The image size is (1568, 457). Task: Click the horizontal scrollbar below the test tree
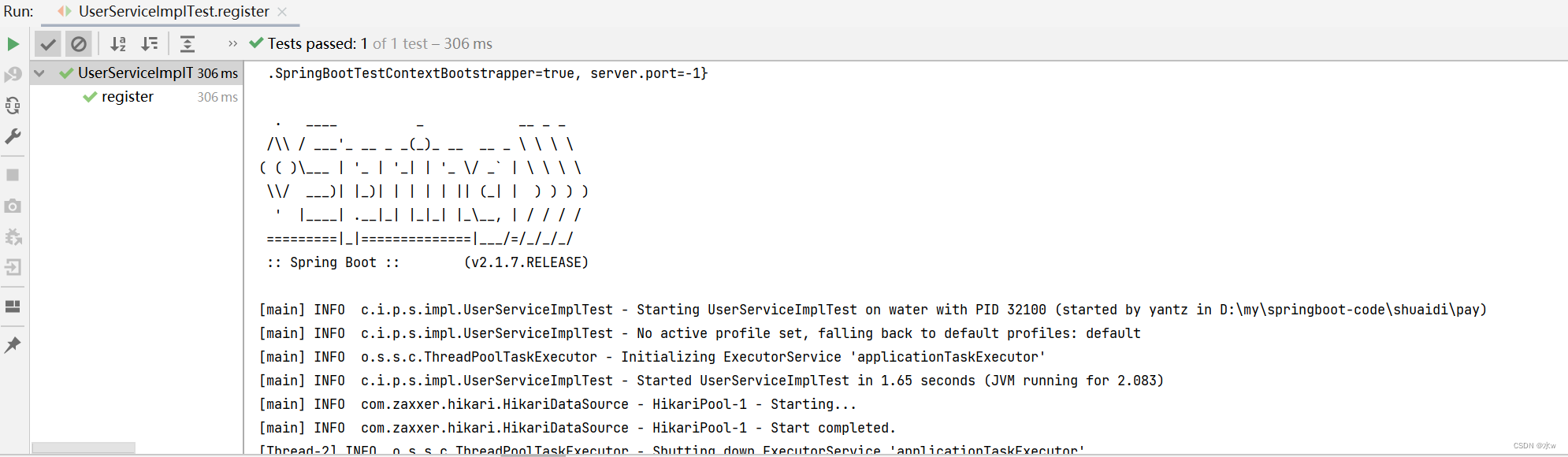point(84,447)
